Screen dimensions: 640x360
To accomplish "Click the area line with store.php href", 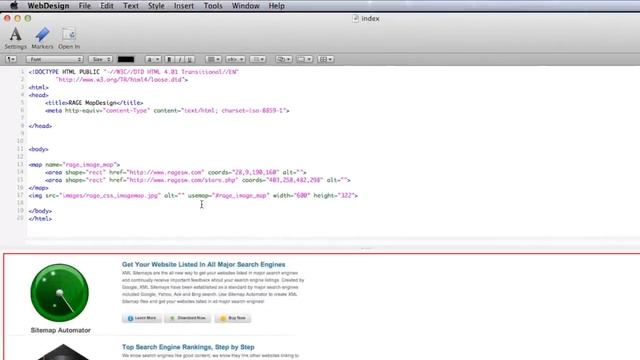I will tap(198, 180).
